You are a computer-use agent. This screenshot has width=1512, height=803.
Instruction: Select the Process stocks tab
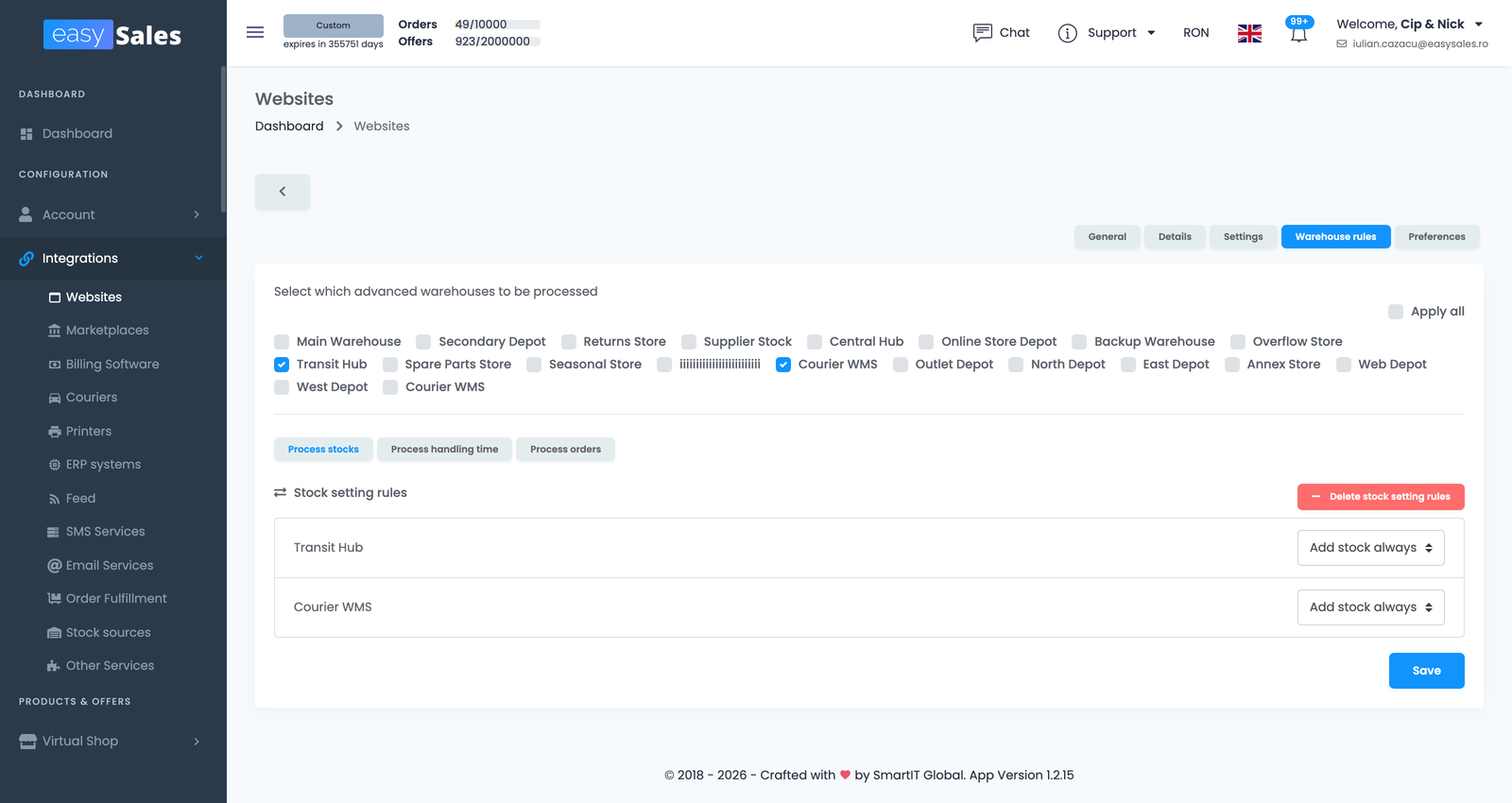click(323, 450)
